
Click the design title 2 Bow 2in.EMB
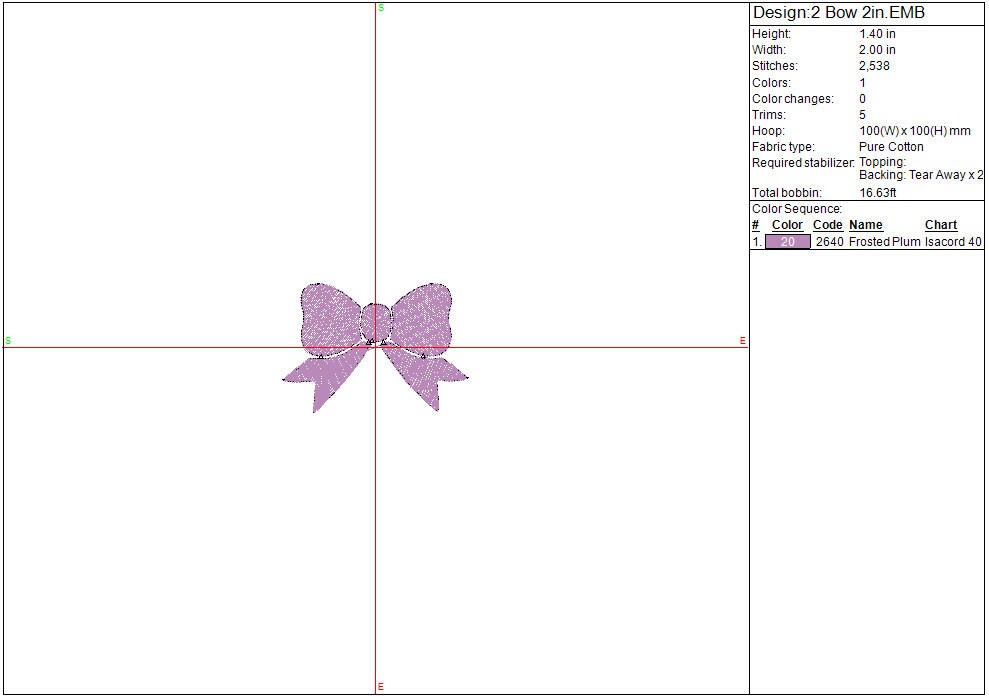tap(838, 13)
